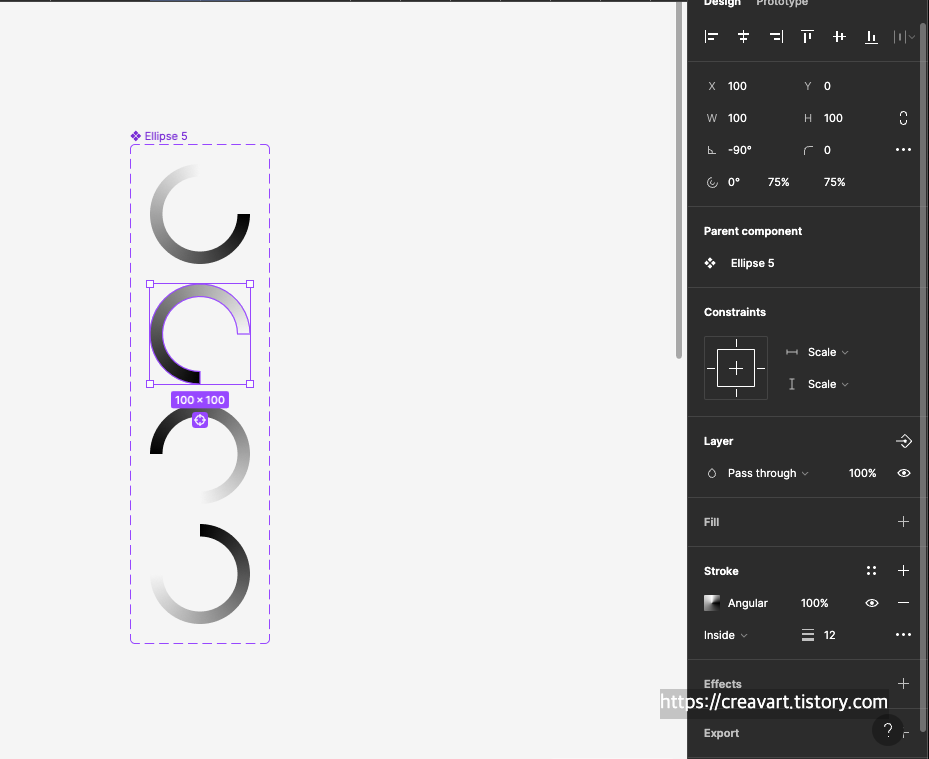Viewport: 929px width, 759px height.
Task: Edit stroke opacity 100% field
Action: pos(815,603)
